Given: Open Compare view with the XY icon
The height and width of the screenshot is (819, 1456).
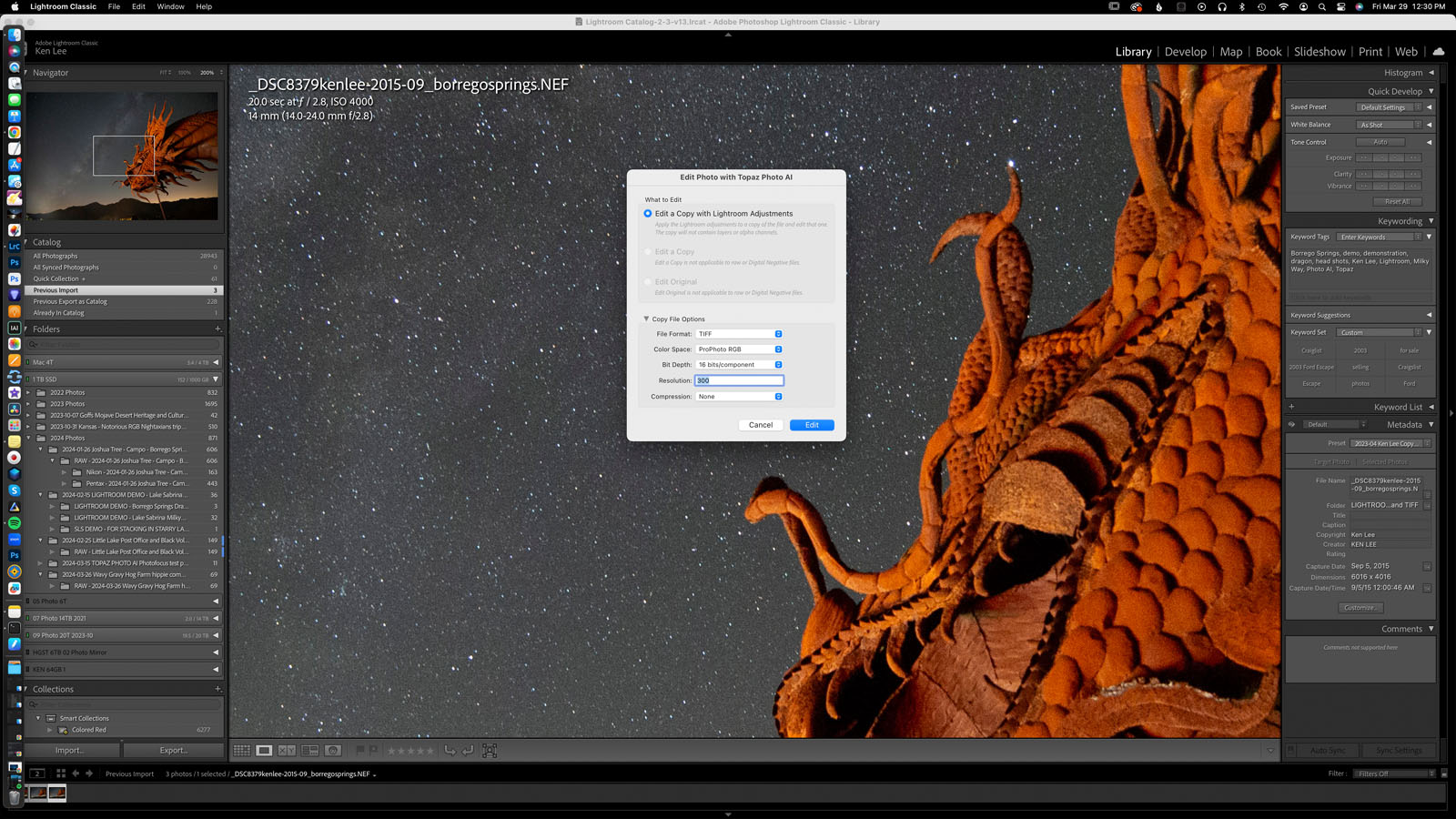Looking at the screenshot, I should (x=287, y=751).
